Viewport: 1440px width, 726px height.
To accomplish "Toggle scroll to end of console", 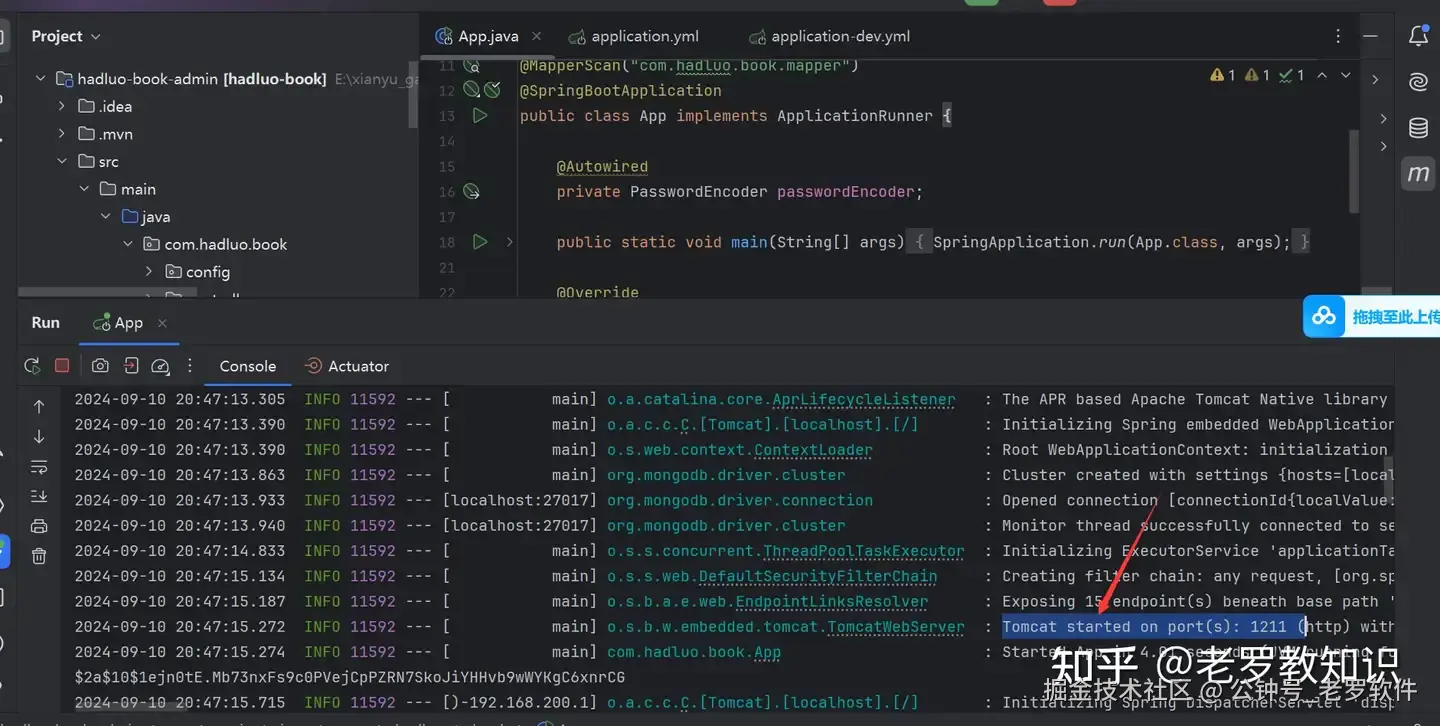I will 39,496.
